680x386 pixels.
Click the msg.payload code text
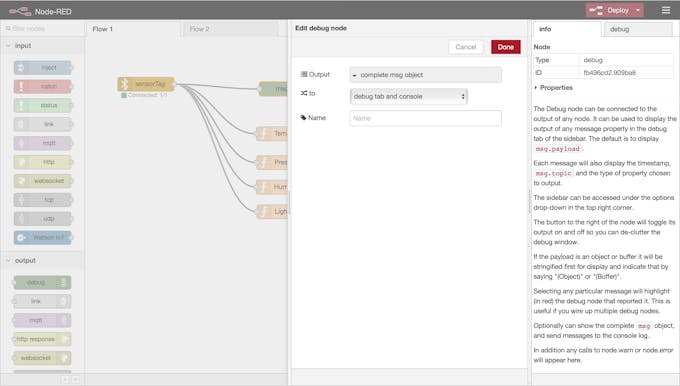tap(558, 149)
